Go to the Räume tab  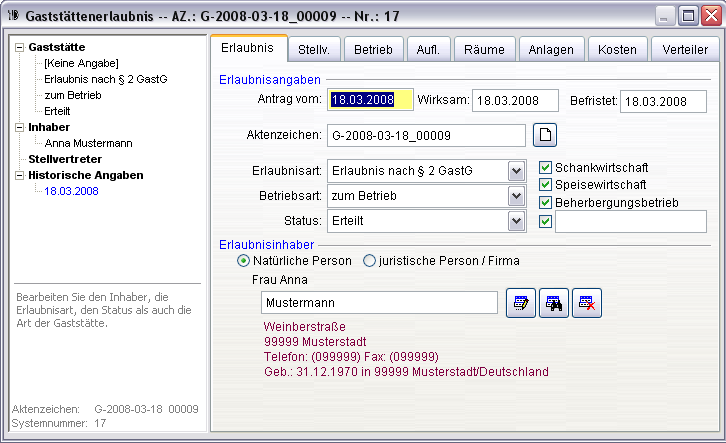click(x=484, y=49)
